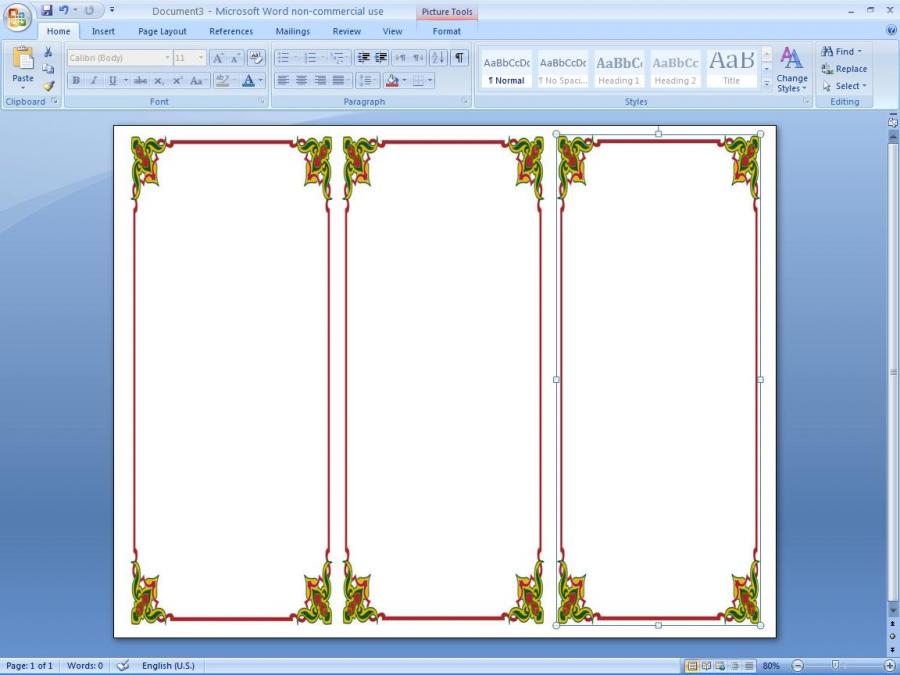This screenshot has height=675, width=900.
Task: Open bullets list dropdown
Action: tap(296, 57)
